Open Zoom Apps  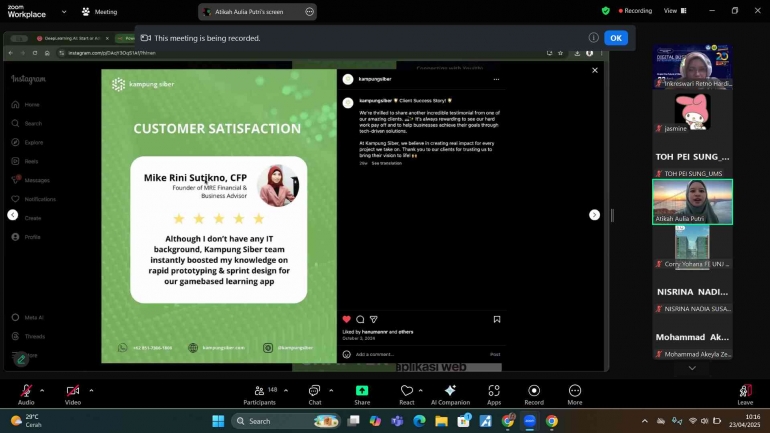(494, 395)
